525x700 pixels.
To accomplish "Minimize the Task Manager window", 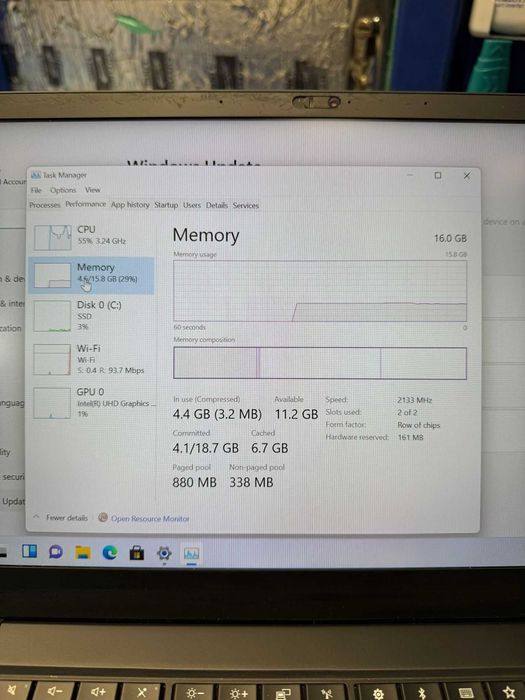I will [410, 175].
